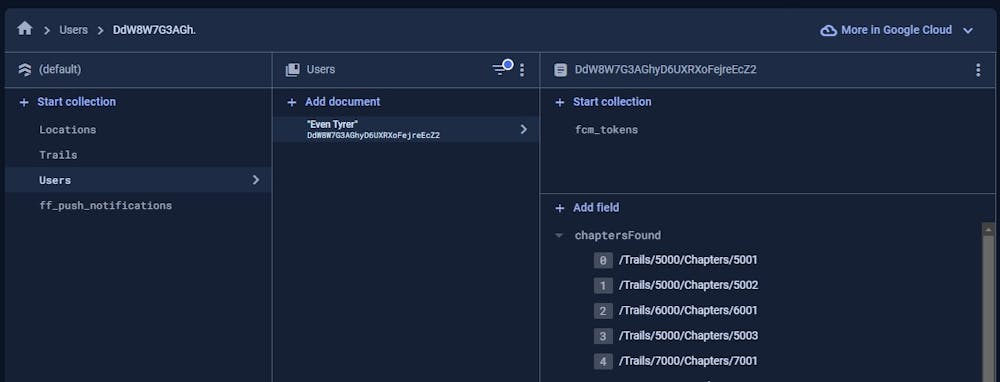Screen dimensions: 1000x382
Task: Open ff_push_notifications collection
Action: 105,205
